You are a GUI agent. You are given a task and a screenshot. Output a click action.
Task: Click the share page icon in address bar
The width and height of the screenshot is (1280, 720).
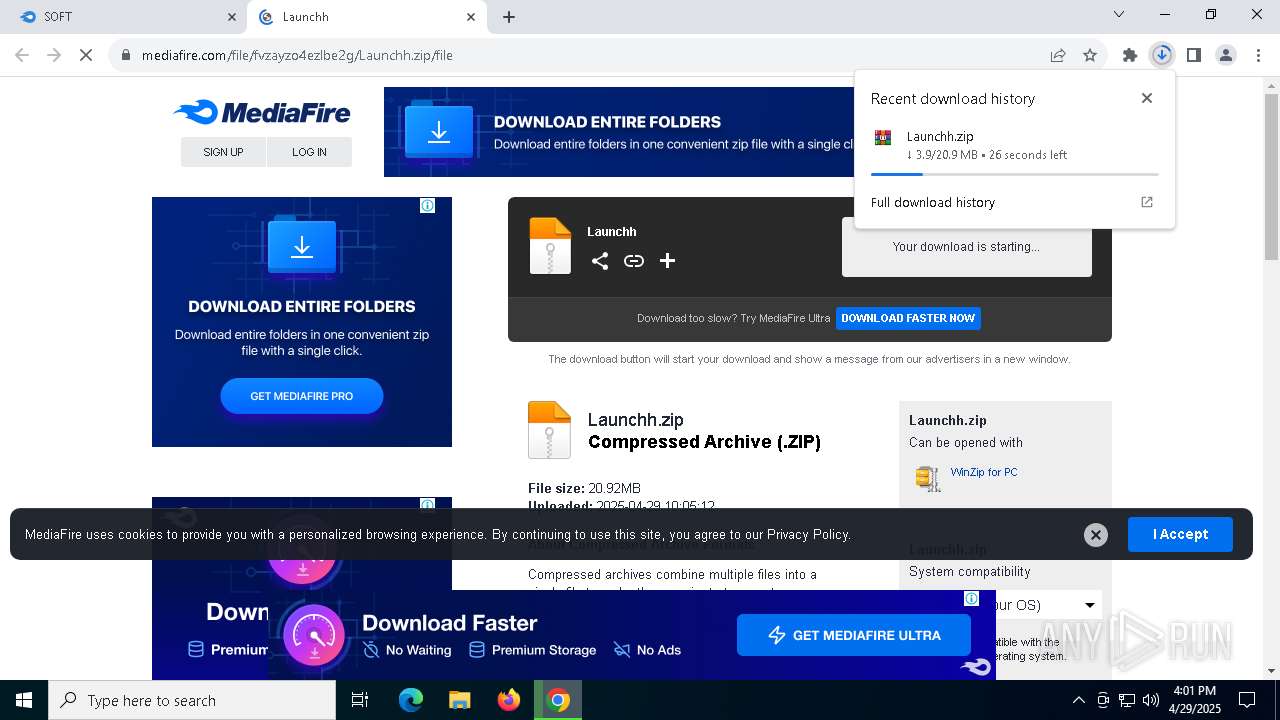pos(1058,55)
